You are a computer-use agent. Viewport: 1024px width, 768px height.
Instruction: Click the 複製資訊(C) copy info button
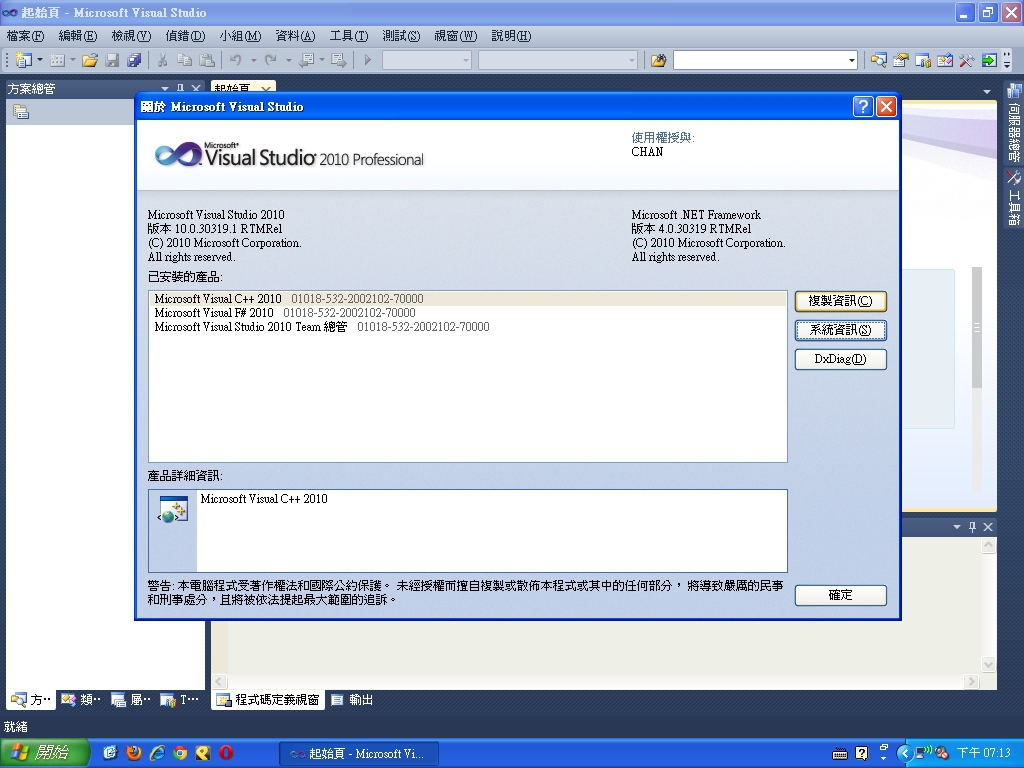pos(840,301)
